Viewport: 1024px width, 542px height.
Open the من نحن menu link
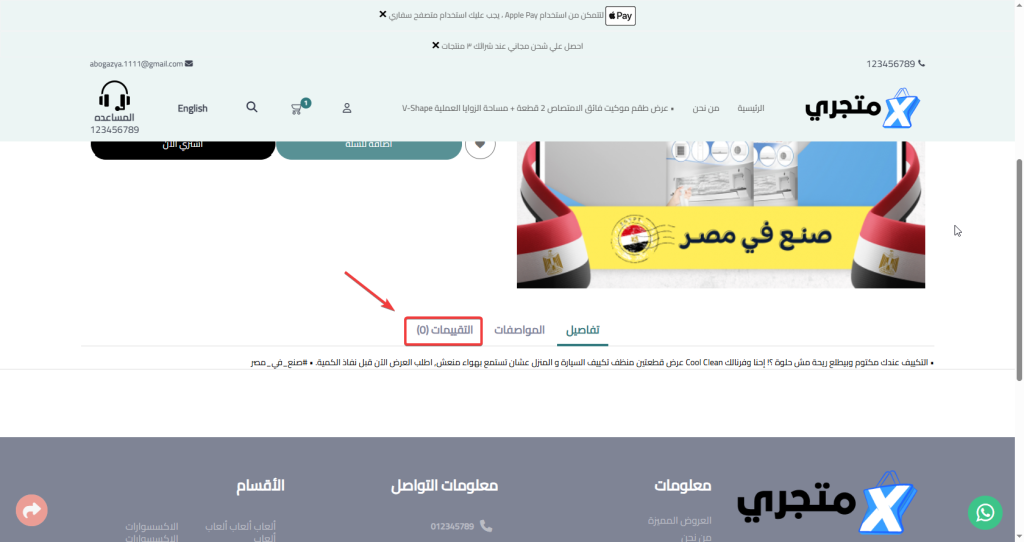point(706,108)
